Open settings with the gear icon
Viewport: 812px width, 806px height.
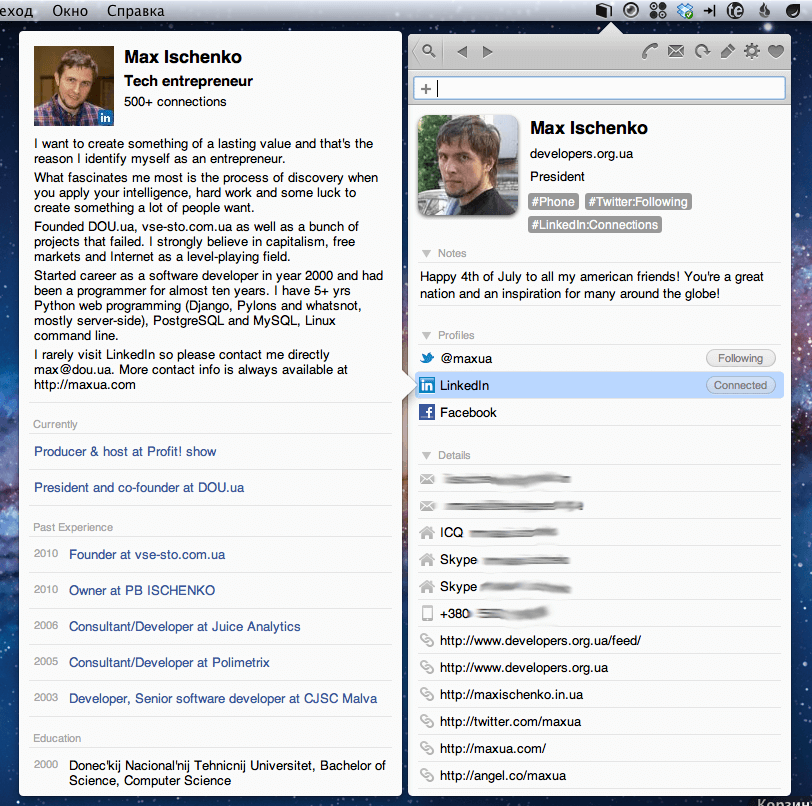click(751, 51)
